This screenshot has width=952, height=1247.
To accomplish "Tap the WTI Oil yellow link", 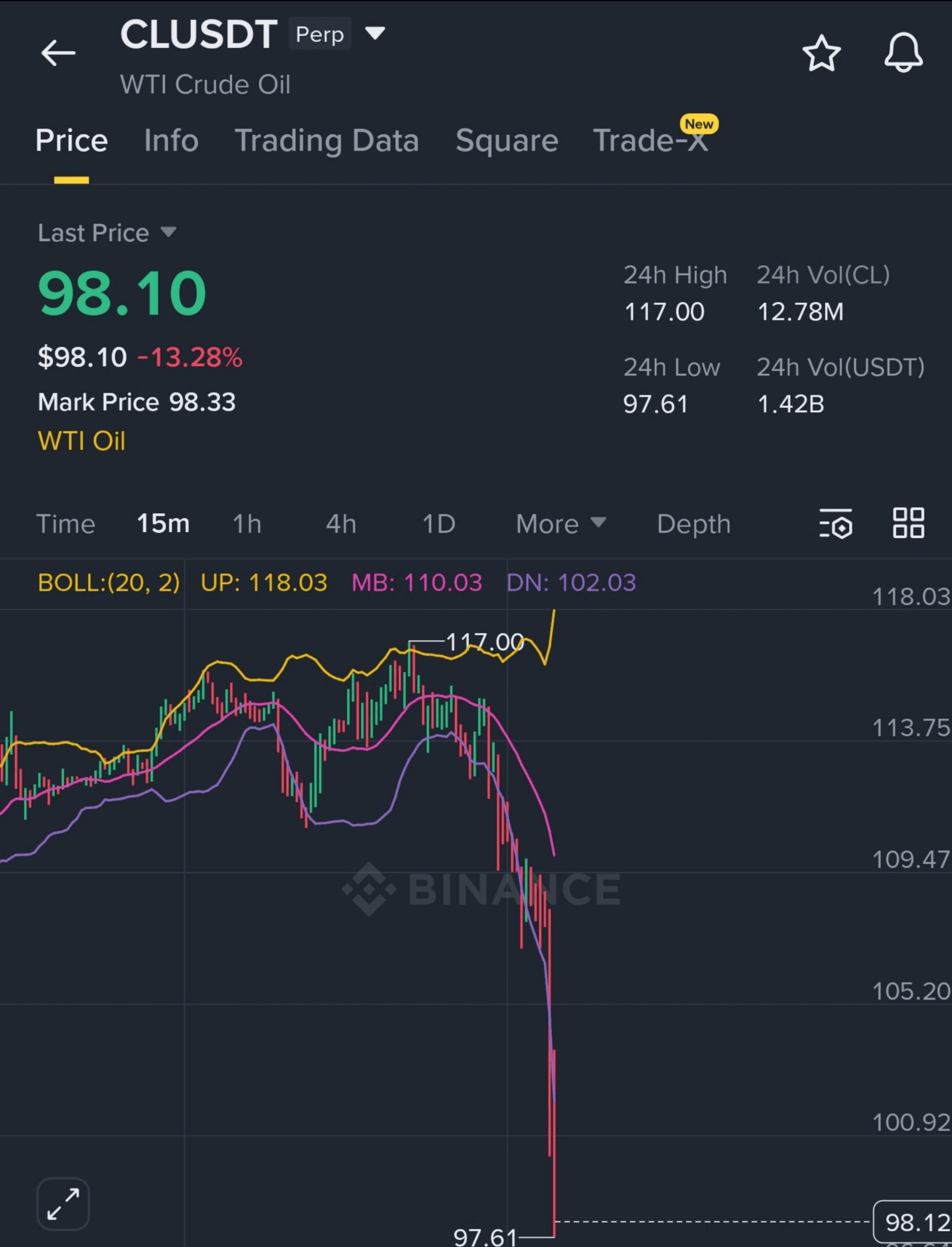I will point(82,441).
